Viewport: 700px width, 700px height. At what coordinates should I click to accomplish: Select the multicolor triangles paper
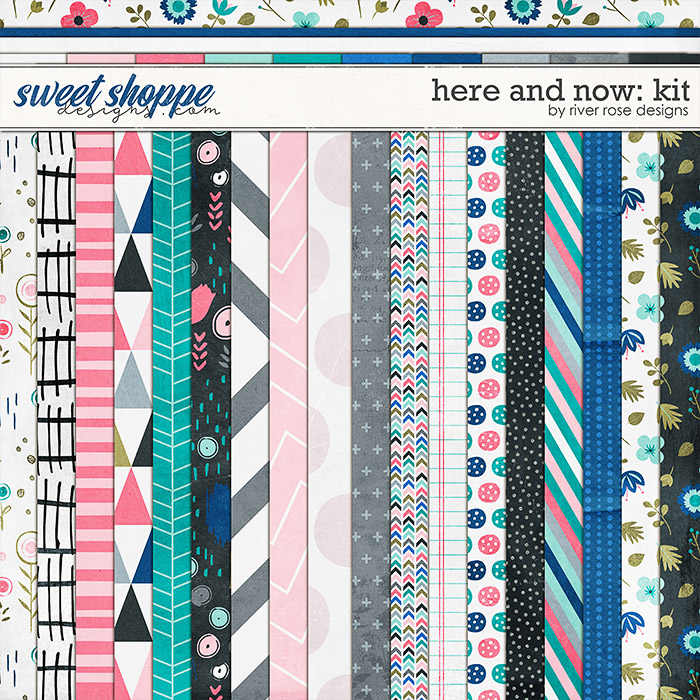(133, 416)
